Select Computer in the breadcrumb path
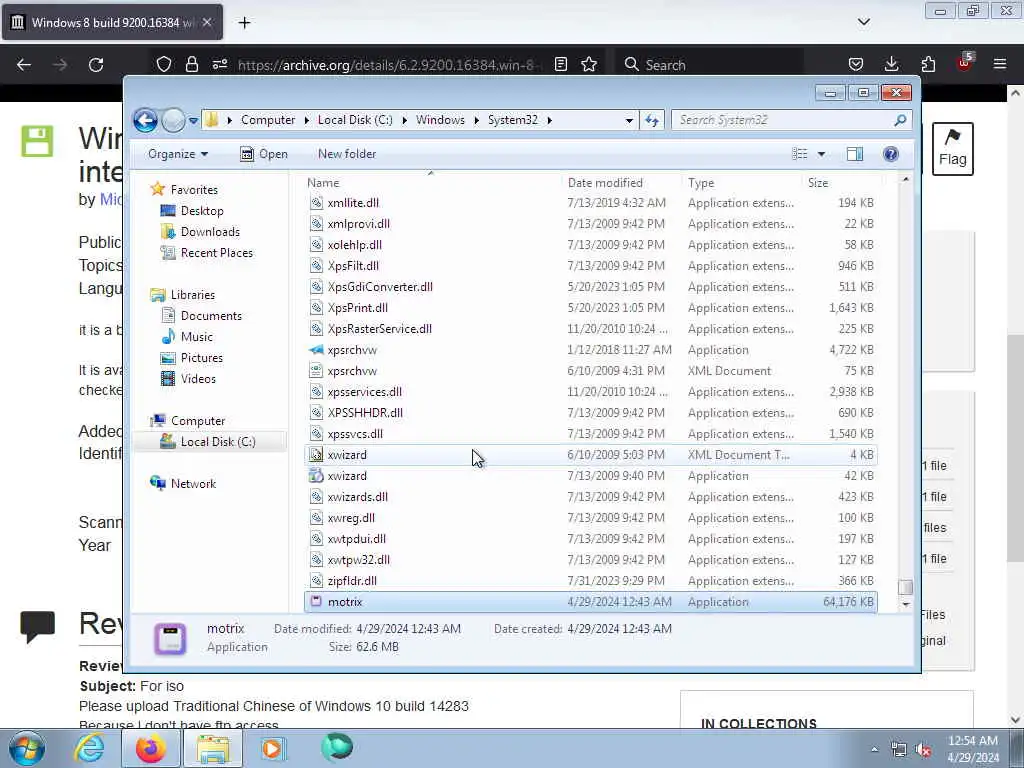This screenshot has height=768, width=1024. pyautogui.click(x=268, y=120)
